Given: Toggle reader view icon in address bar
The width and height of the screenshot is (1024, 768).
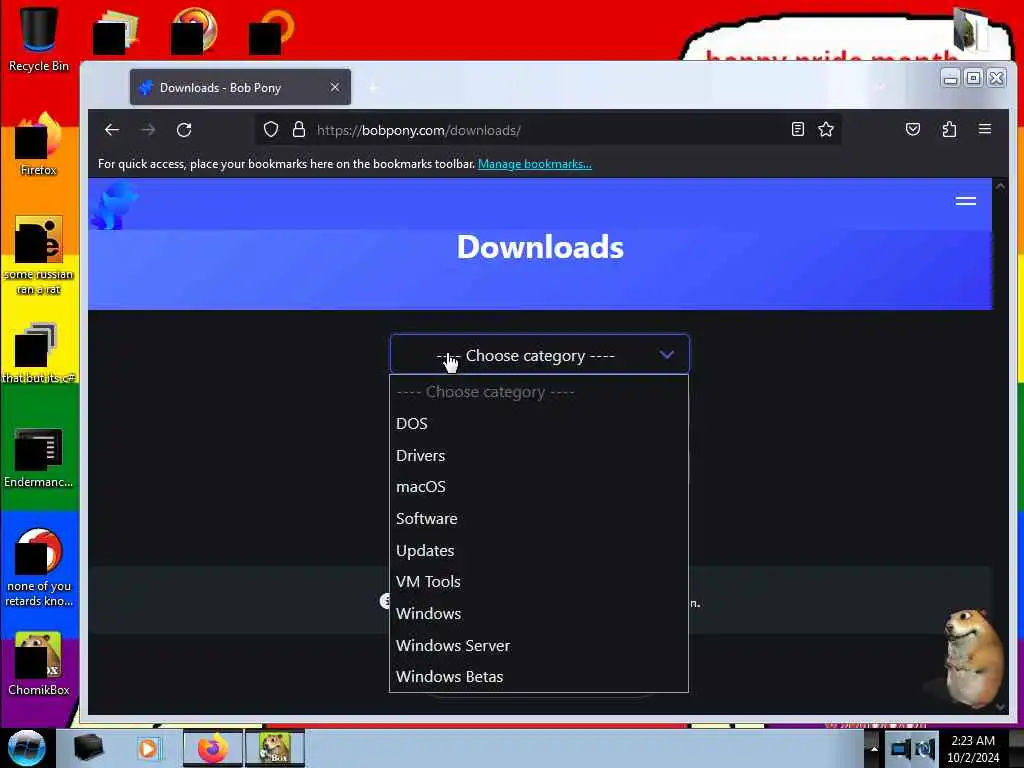Looking at the screenshot, I should [x=797, y=129].
